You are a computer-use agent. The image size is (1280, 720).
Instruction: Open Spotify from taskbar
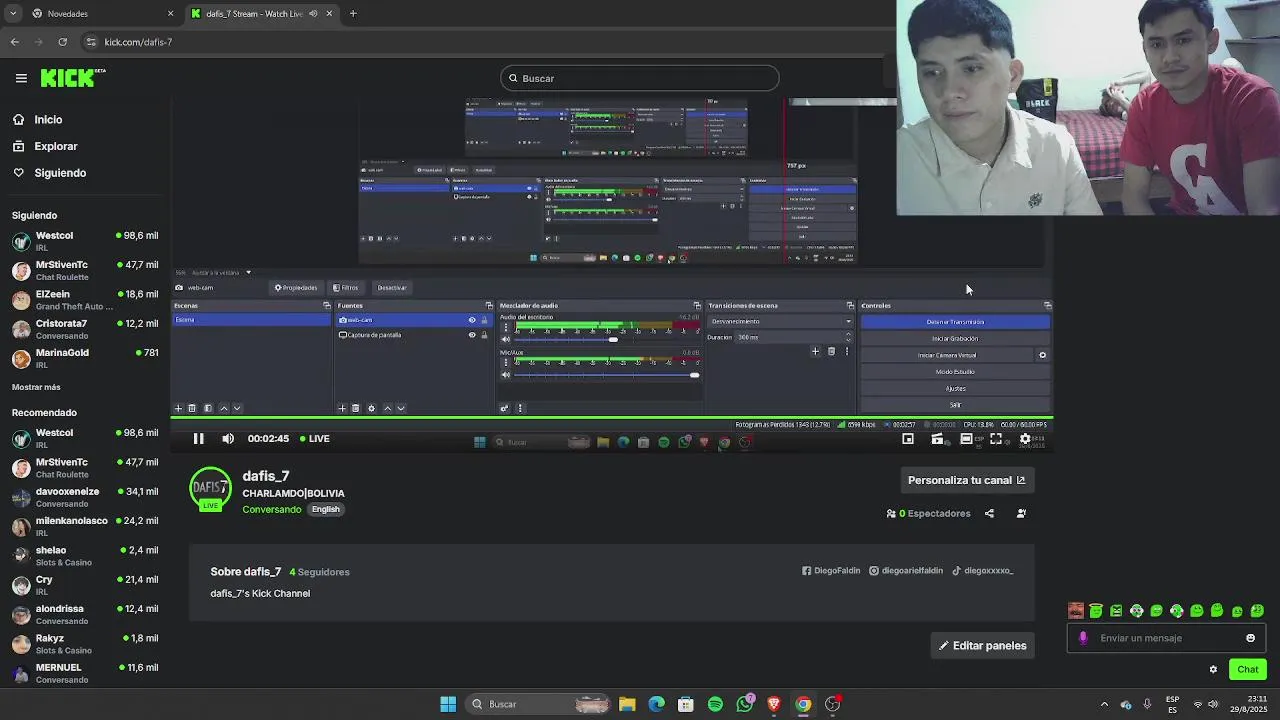[715, 704]
